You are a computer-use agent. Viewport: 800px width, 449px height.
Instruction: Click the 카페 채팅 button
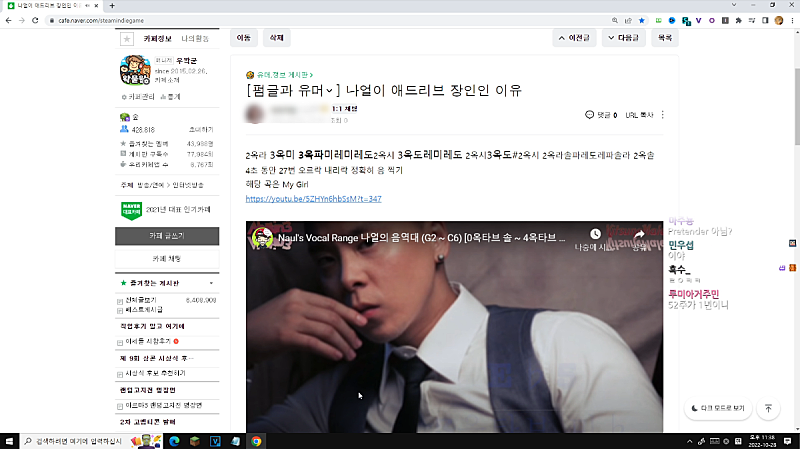[x=167, y=259]
